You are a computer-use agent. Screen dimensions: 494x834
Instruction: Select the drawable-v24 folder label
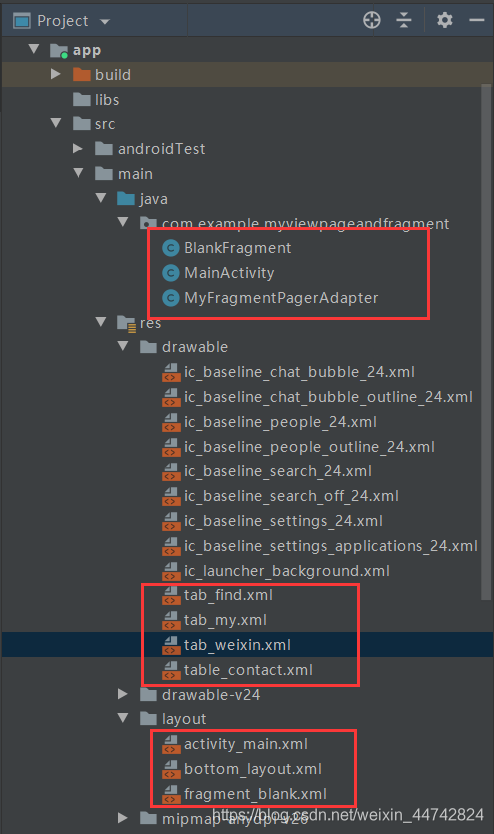(211, 695)
